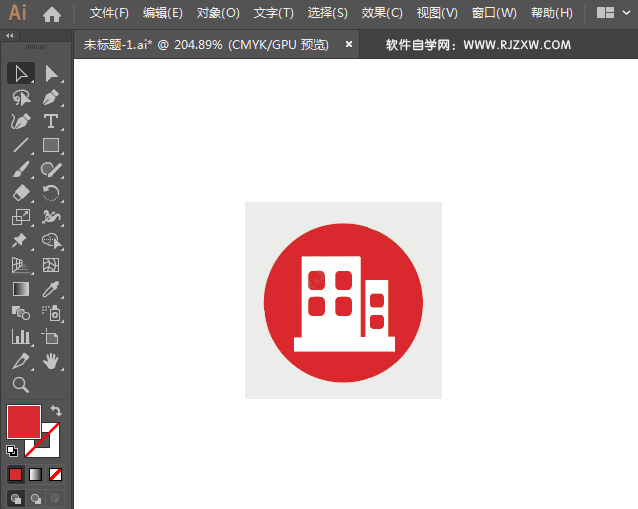
Task: Select the Width/Warp tool
Action: pos(51,217)
